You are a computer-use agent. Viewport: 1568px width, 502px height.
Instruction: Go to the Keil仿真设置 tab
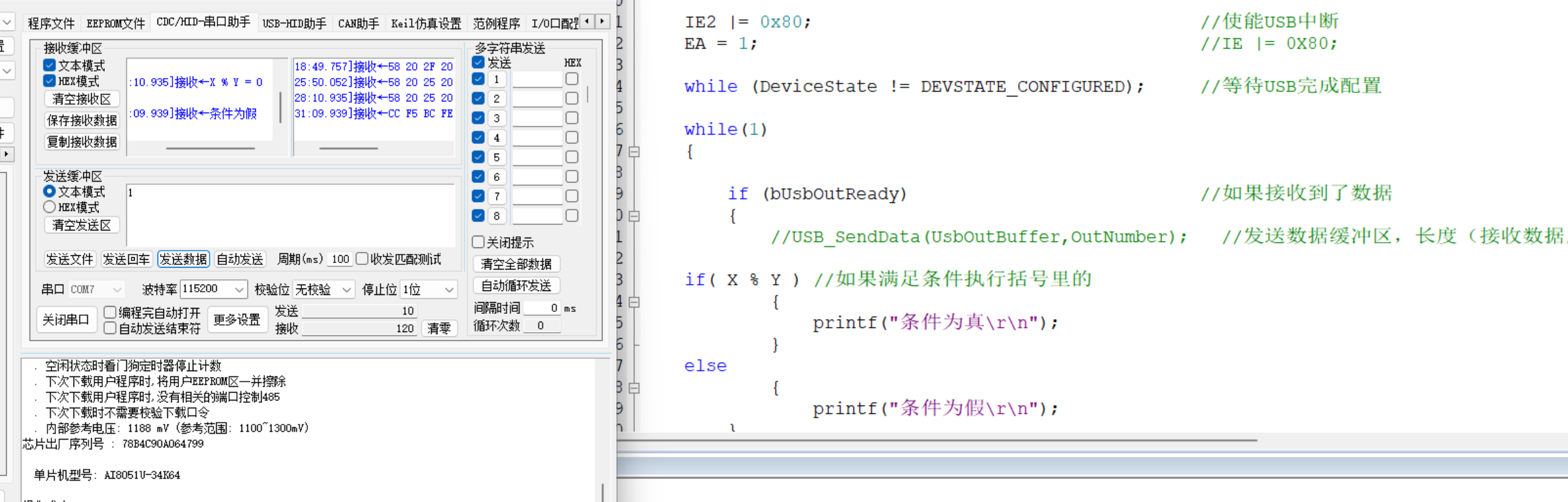click(426, 23)
